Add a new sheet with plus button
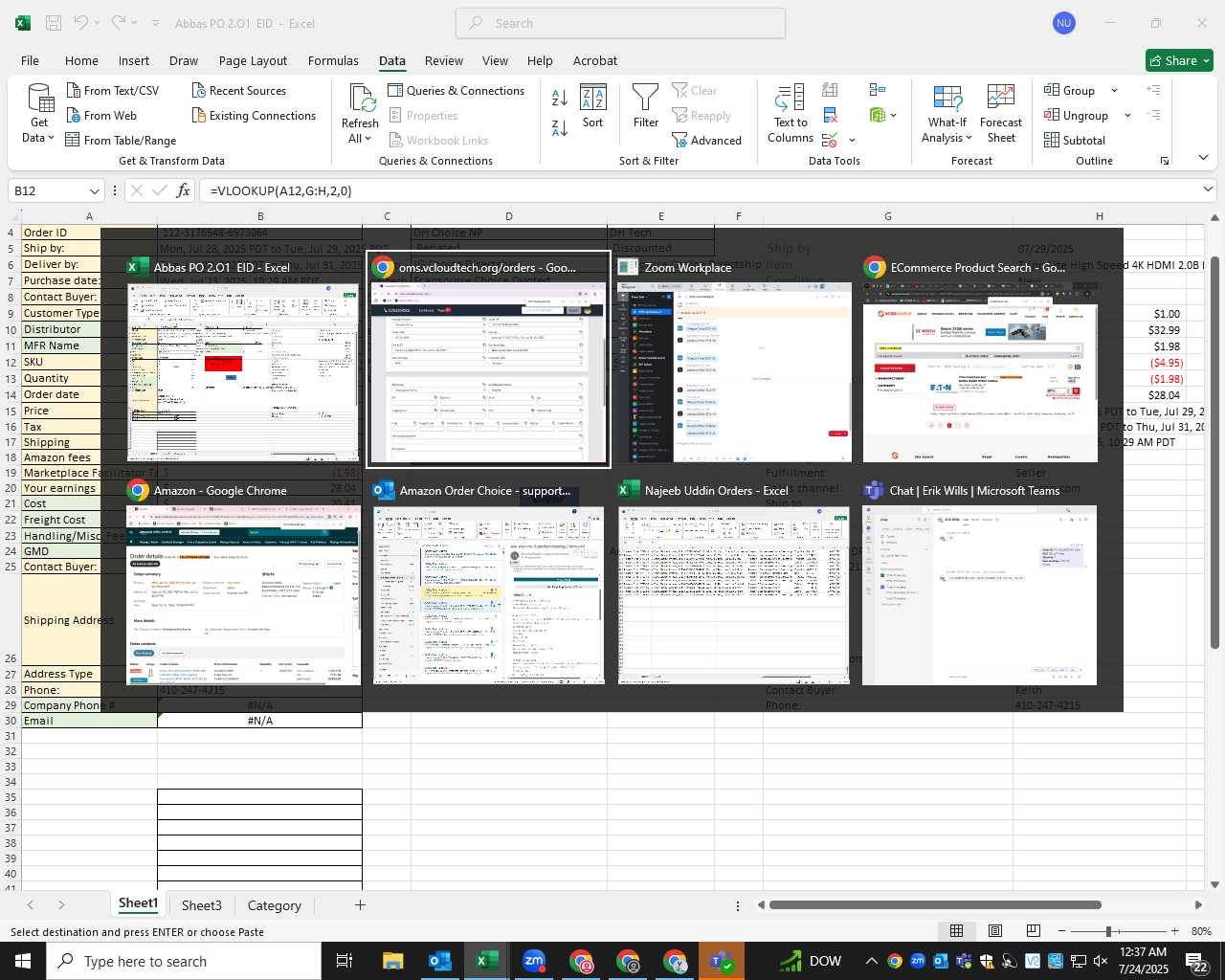1225x980 pixels. [360, 904]
